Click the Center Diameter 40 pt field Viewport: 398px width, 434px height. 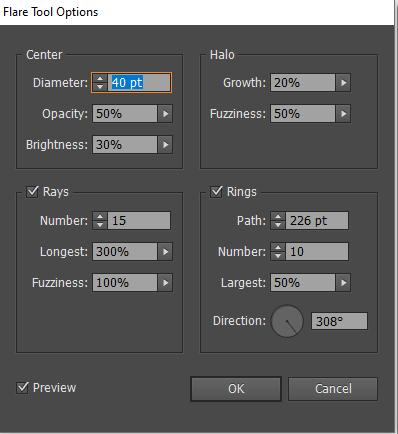click(x=139, y=83)
